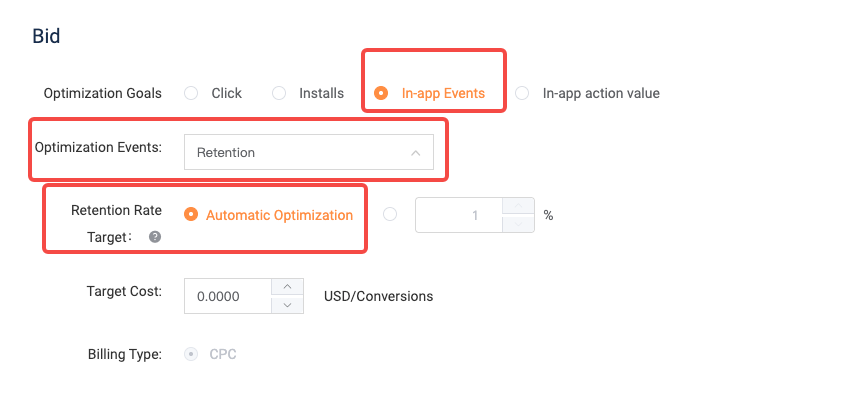This screenshot has width=841, height=414.
Task: Click the USD/Conversions unit label
Action: (378, 296)
